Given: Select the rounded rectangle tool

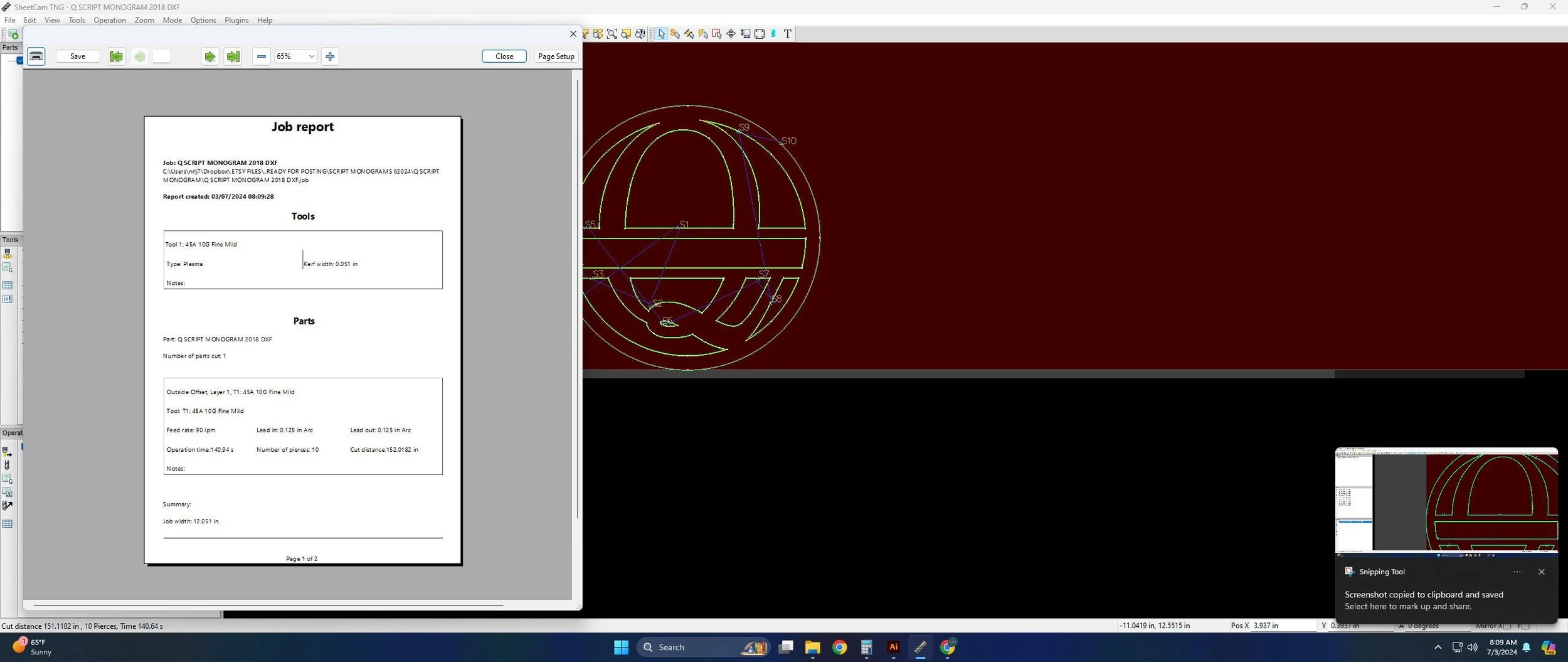Looking at the screenshot, I should (760, 34).
